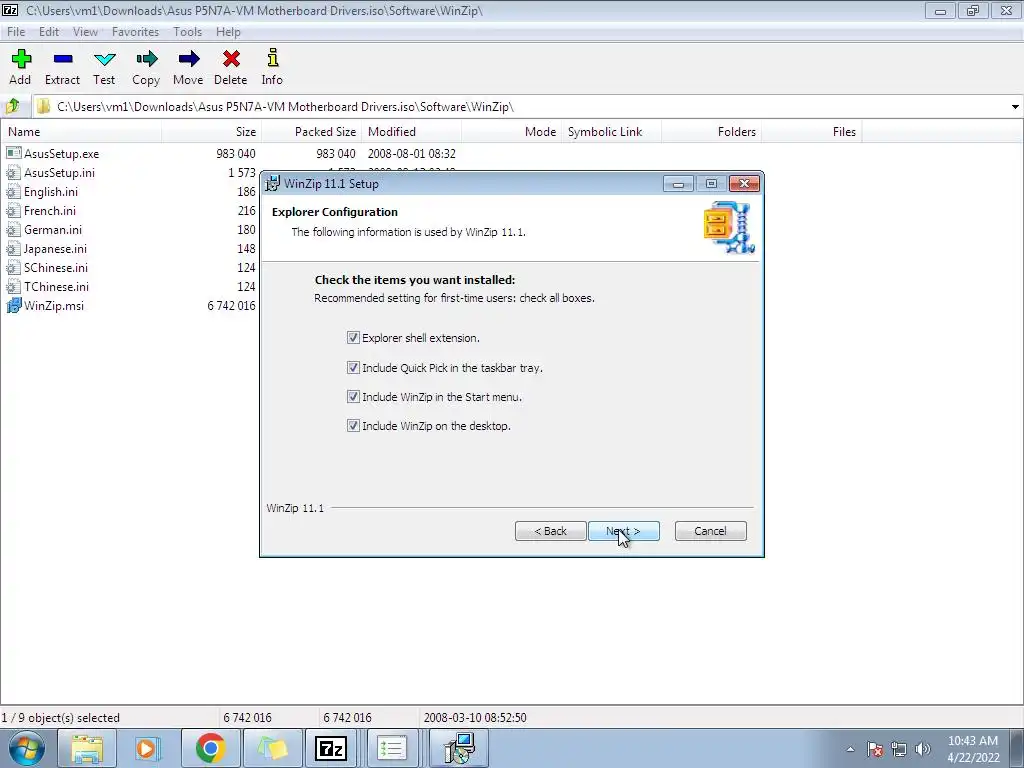Select the SChinese.ini file icon

[x=14, y=267]
